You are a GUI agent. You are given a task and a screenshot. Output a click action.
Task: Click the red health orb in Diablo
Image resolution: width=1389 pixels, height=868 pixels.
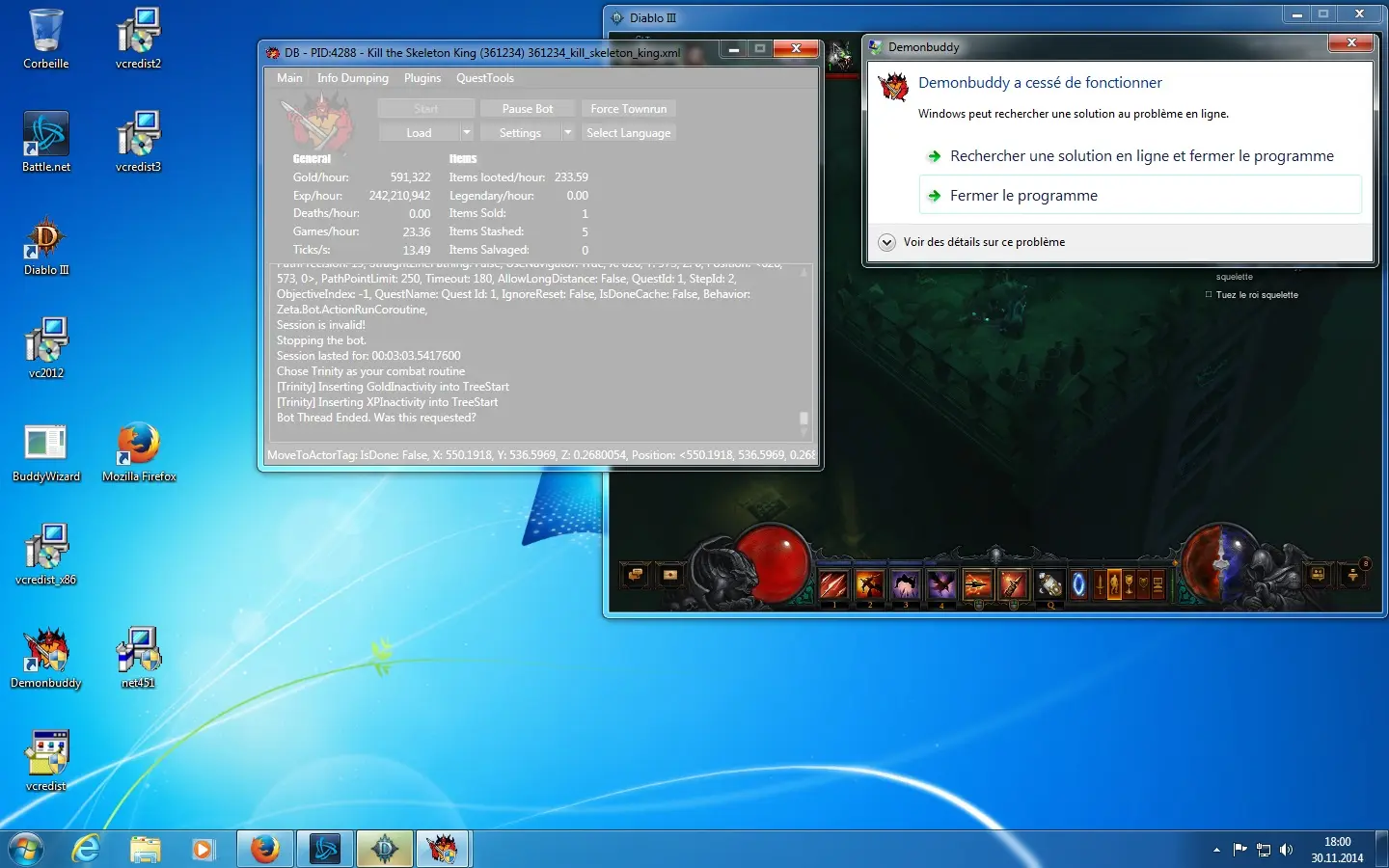tap(774, 563)
